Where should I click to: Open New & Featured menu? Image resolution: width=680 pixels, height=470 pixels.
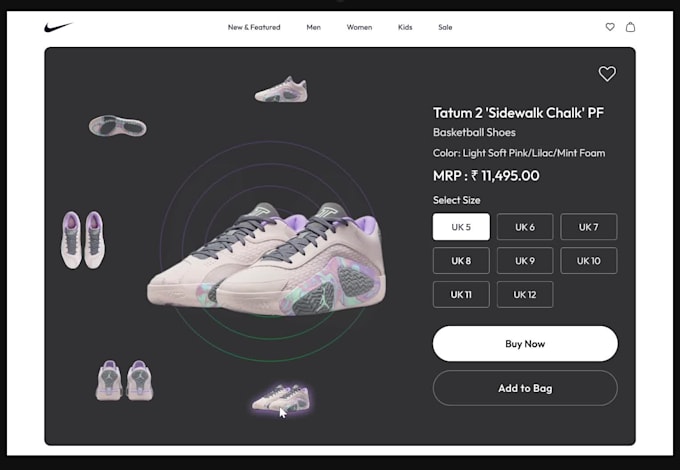point(254,27)
